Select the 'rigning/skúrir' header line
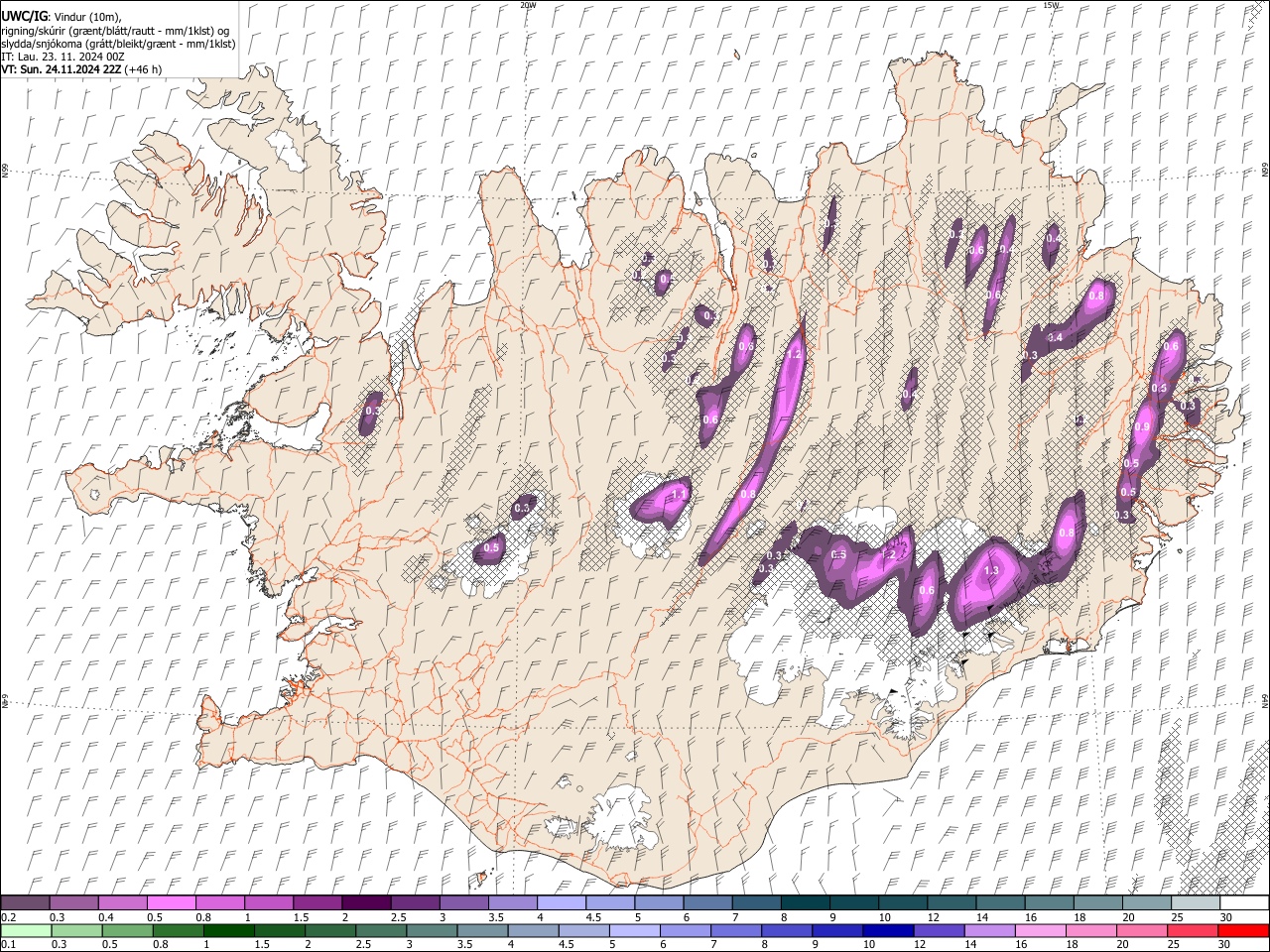Screen dimensions: 1270x952 click(x=115, y=31)
